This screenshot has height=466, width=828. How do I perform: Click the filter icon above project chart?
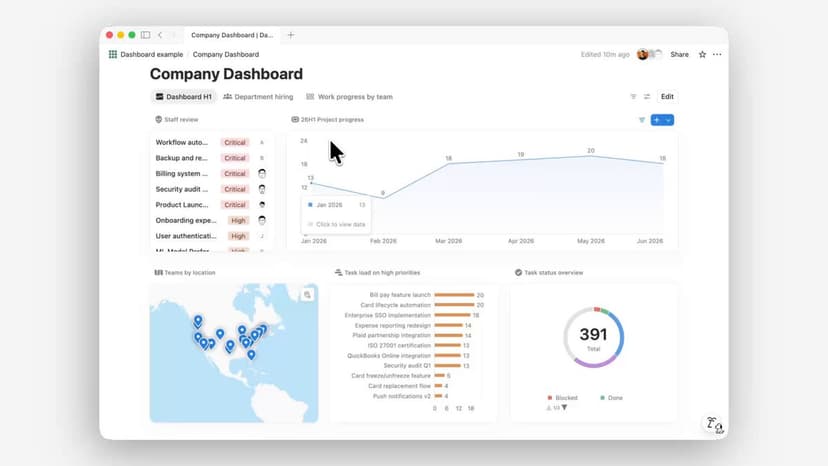[642, 120]
